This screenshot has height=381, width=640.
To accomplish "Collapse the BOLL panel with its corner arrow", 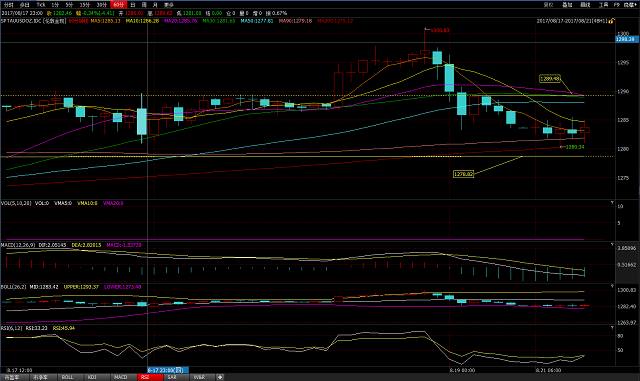I will pos(612,286).
